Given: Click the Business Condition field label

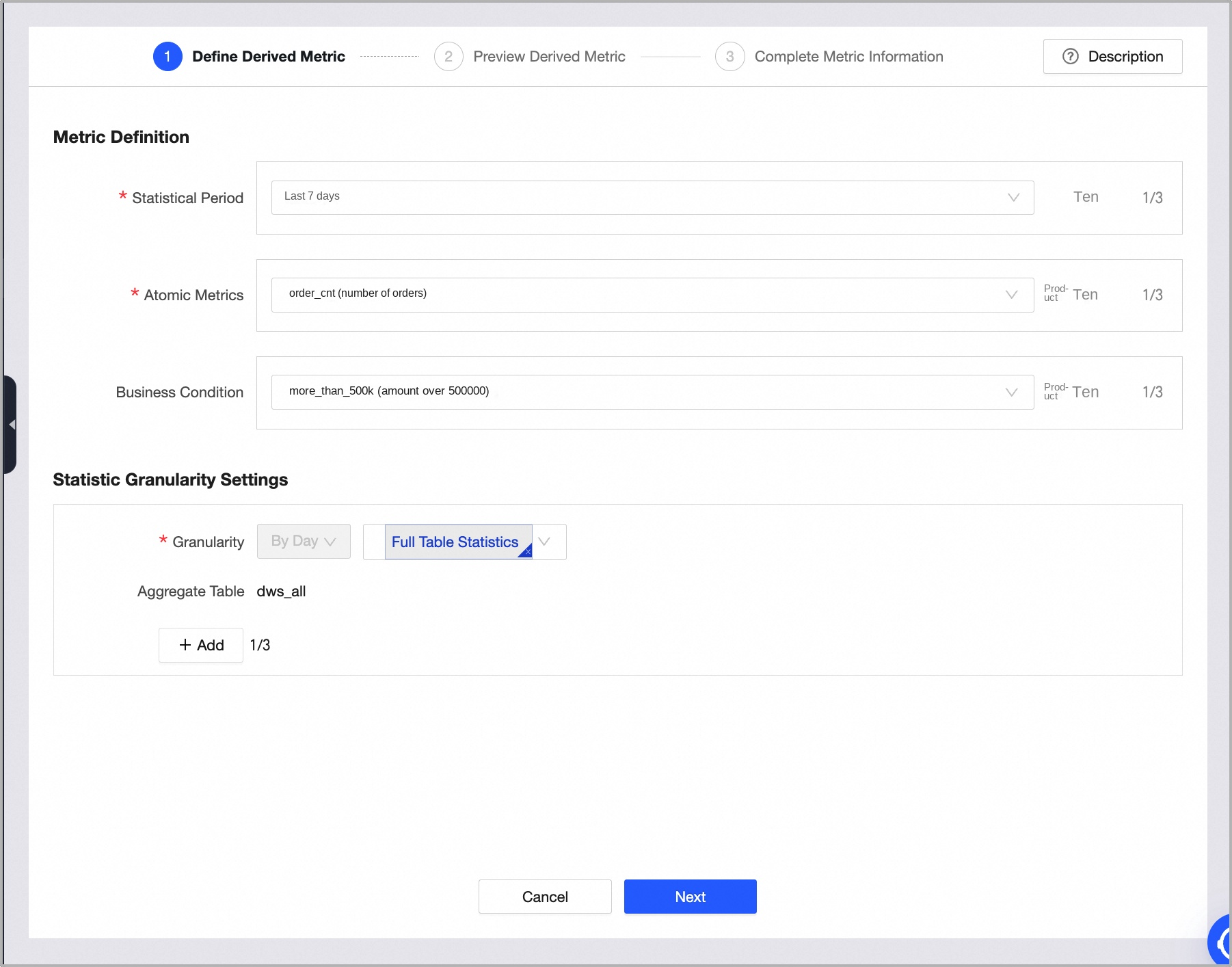Looking at the screenshot, I should [x=179, y=392].
